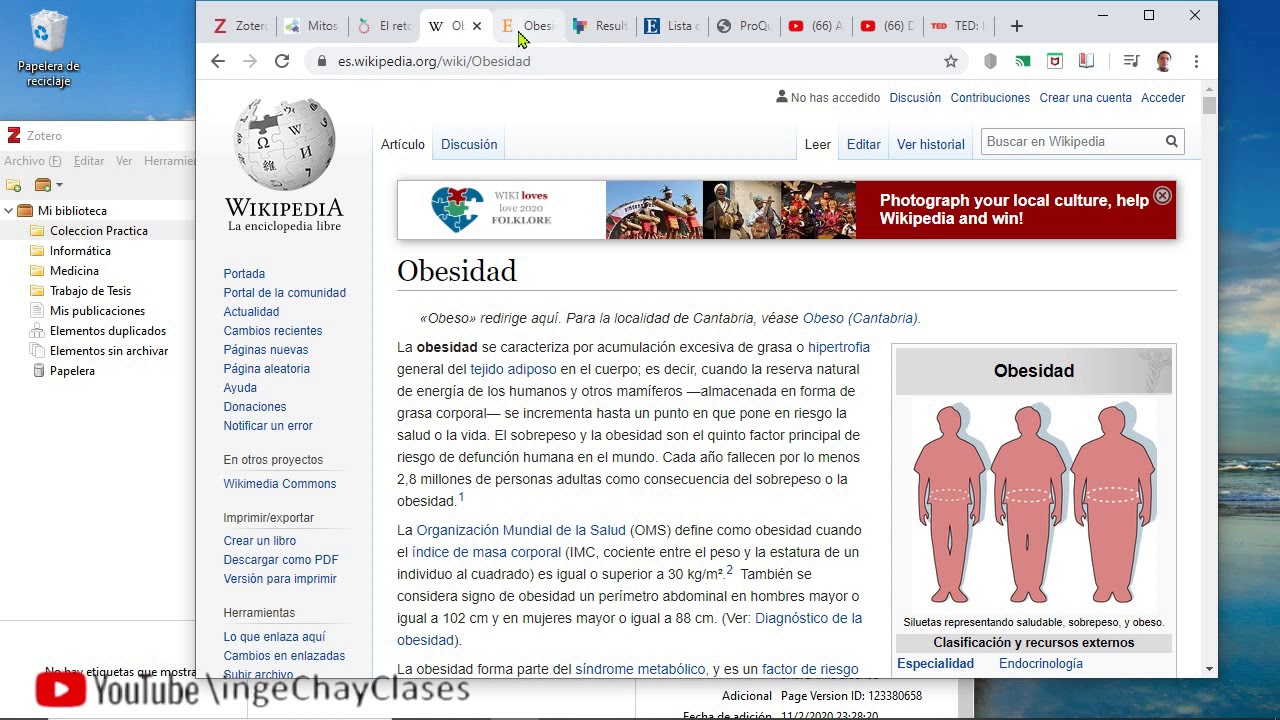Click the address bar URL

pyautogui.click(x=434, y=61)
